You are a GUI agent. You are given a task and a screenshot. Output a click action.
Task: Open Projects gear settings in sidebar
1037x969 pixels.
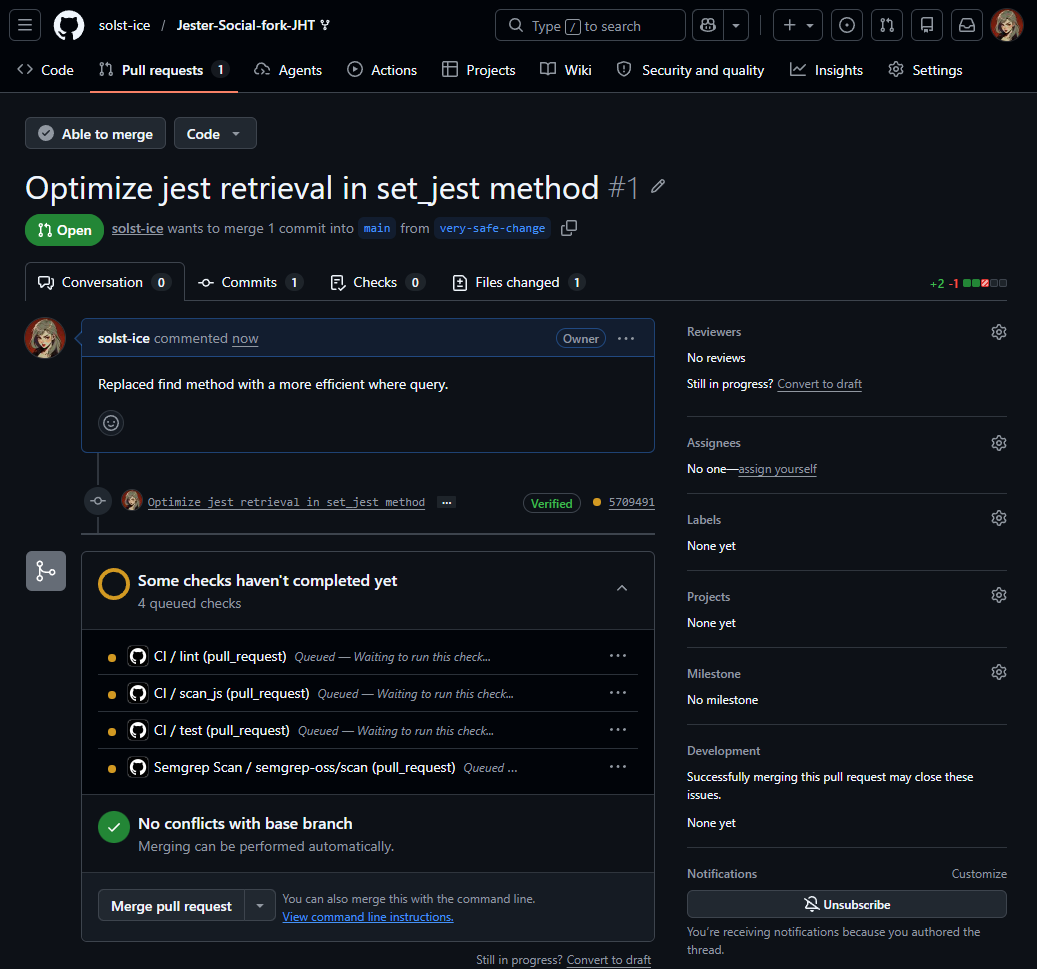click(999, 595)
